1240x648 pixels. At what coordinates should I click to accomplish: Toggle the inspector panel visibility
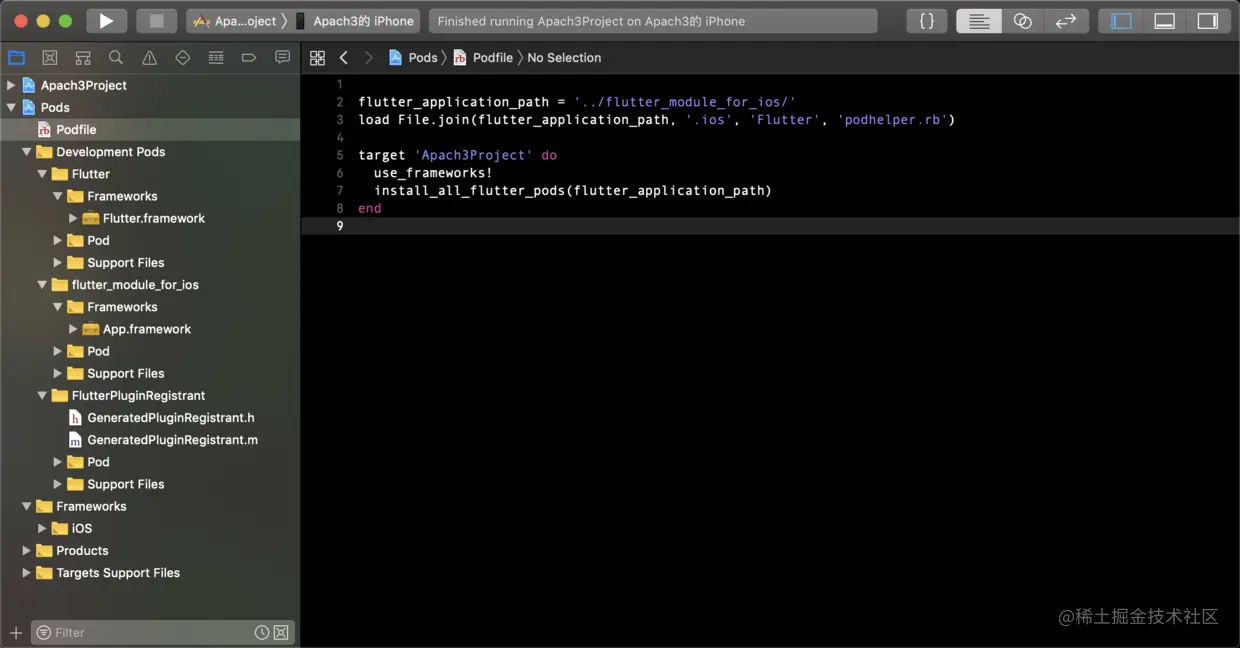click(x=1208, y=21)
